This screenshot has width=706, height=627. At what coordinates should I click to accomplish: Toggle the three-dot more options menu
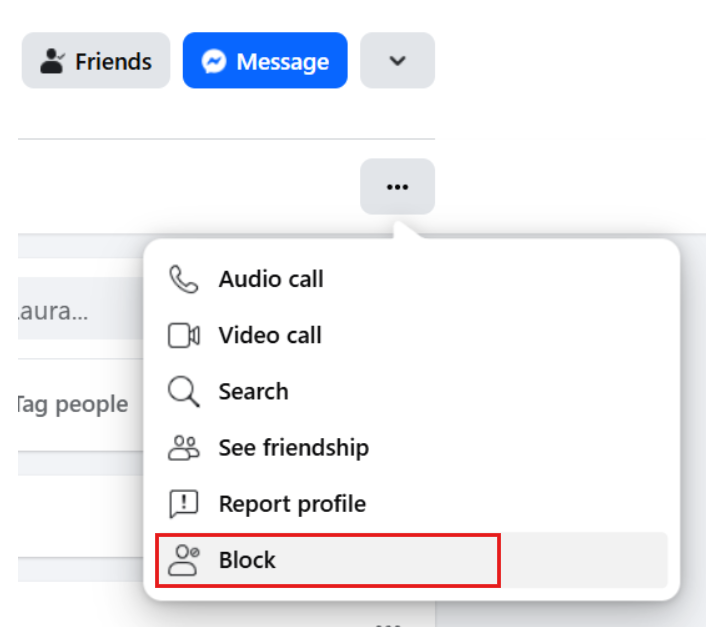397,187
